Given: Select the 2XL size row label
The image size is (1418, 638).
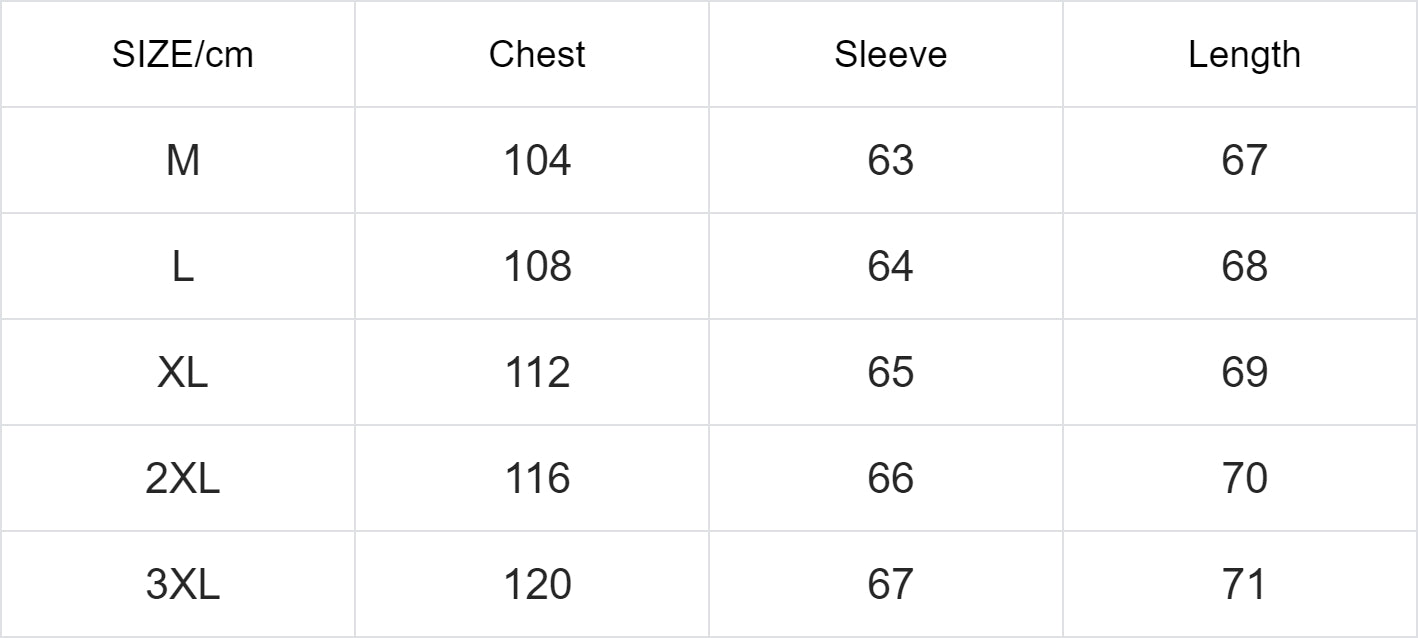Looking at the screenshot, I should click(x=182, y=478).
